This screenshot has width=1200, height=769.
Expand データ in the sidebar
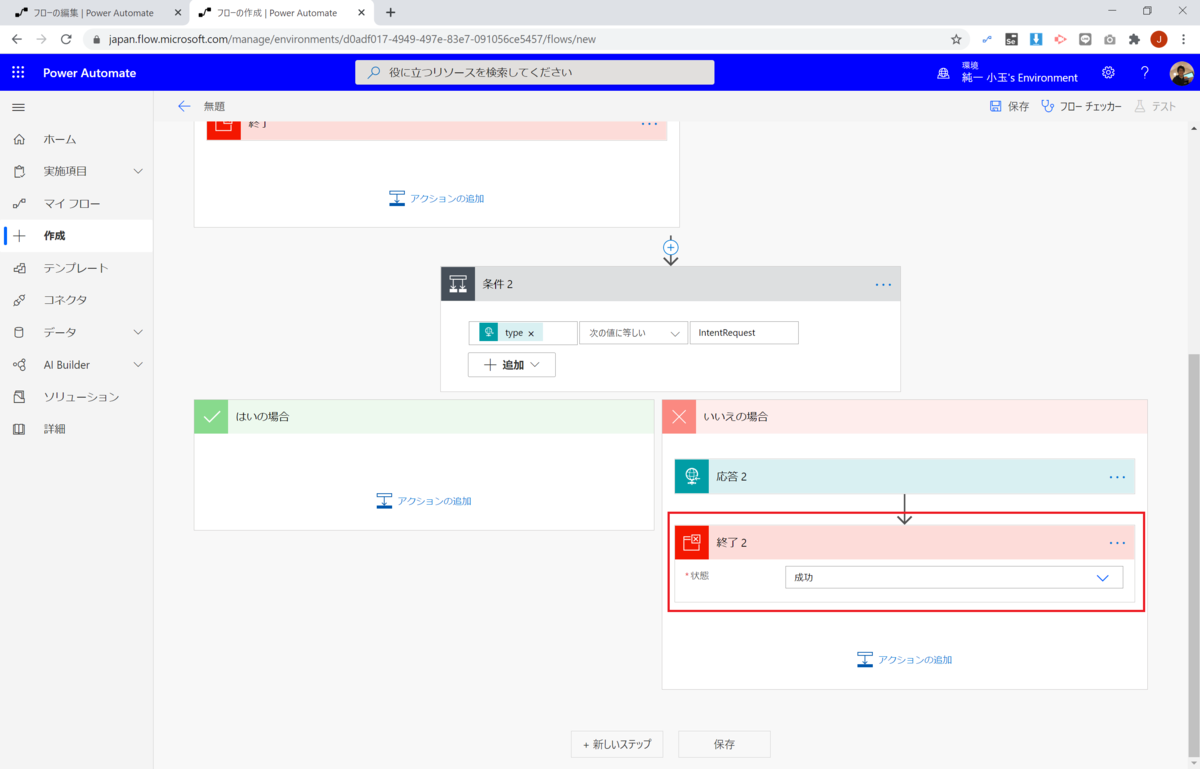point(138,332)
